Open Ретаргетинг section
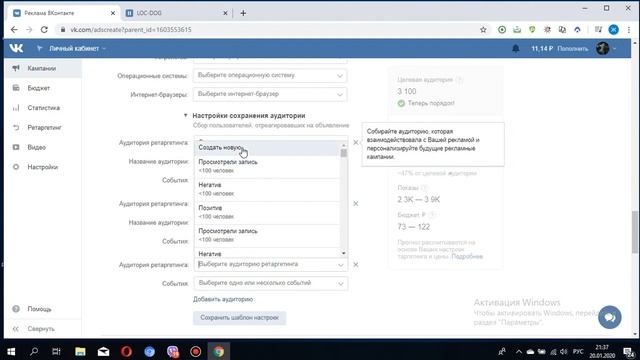This screenshot has height=360, width=640. coord(44,127)
